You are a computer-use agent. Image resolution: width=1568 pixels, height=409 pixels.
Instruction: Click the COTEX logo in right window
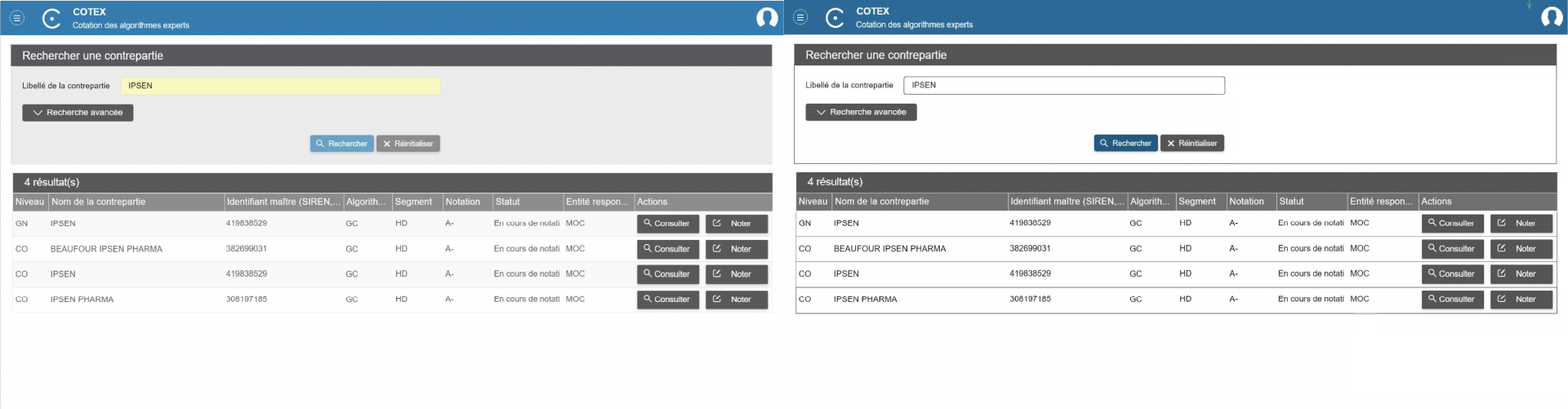coord(835,18)
